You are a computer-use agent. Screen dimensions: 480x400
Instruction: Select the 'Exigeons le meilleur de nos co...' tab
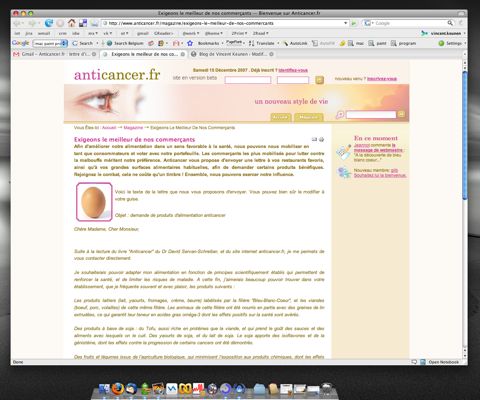[x=144, y=54]
